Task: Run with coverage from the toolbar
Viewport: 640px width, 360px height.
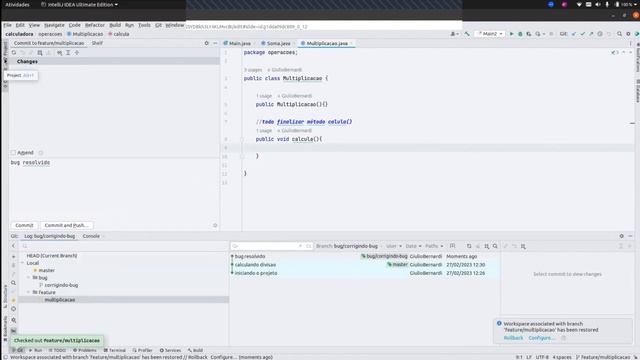Action: coord(529,34)
